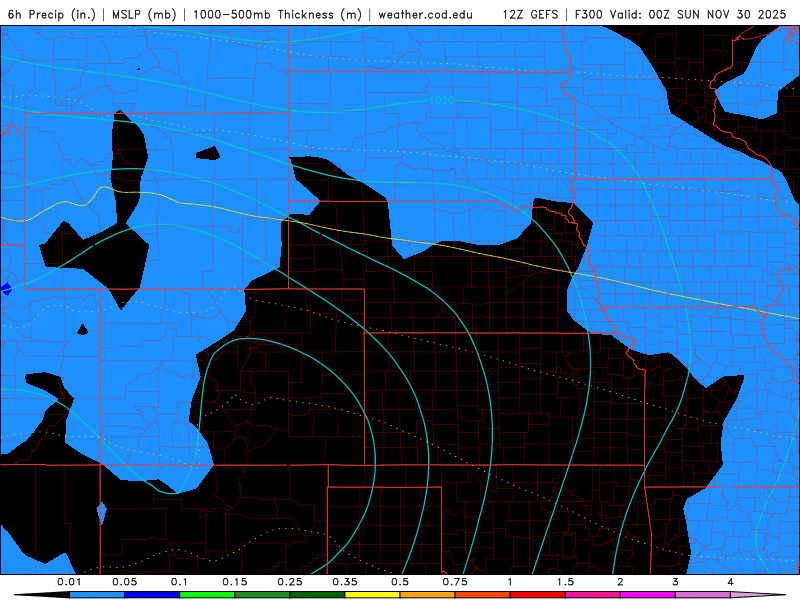This screenshot has height=600, width=800.
Task: Click the '0.25' legend value
Action: click(290, 582)
